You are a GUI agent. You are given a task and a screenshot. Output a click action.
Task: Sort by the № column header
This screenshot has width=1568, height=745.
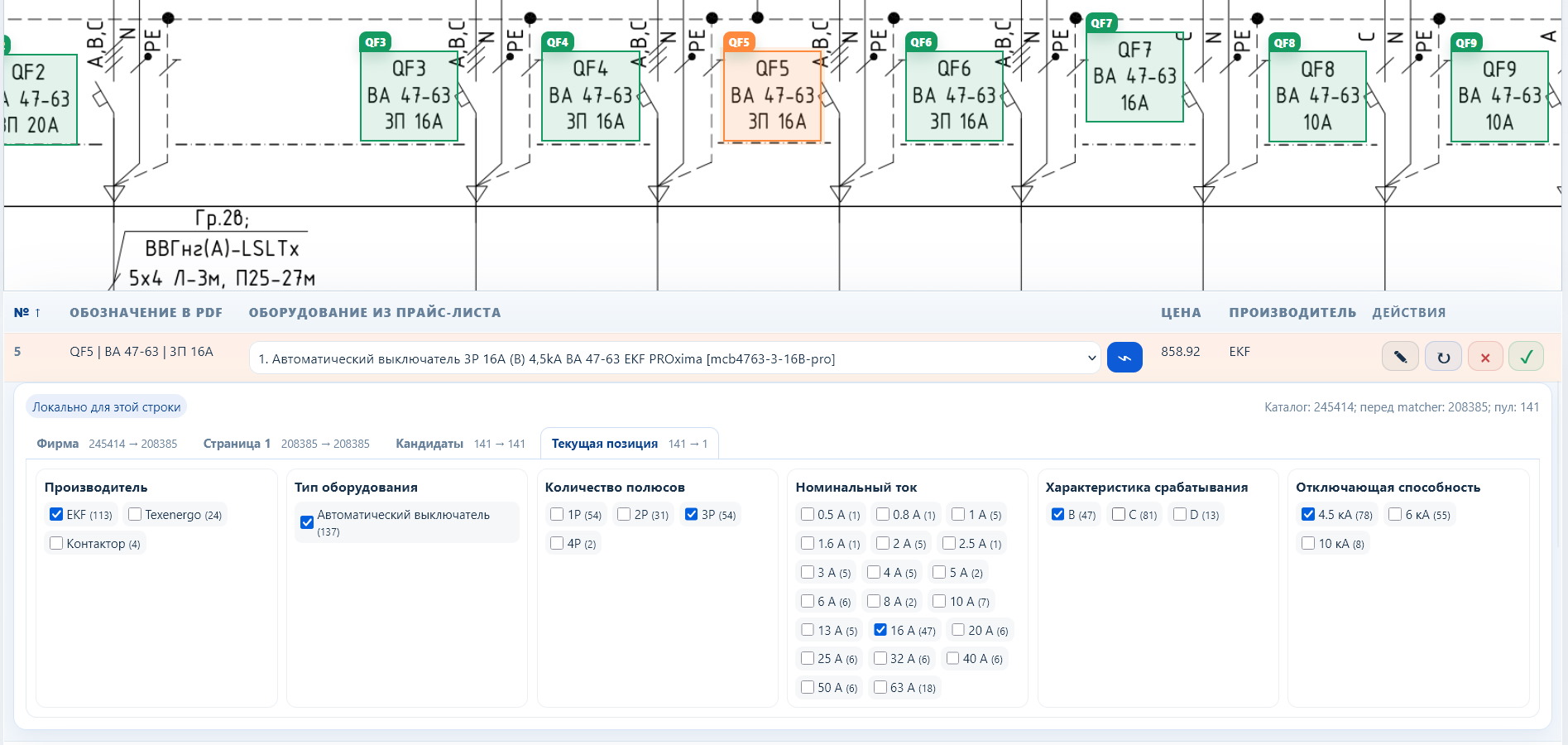click(x=27, y=312)
